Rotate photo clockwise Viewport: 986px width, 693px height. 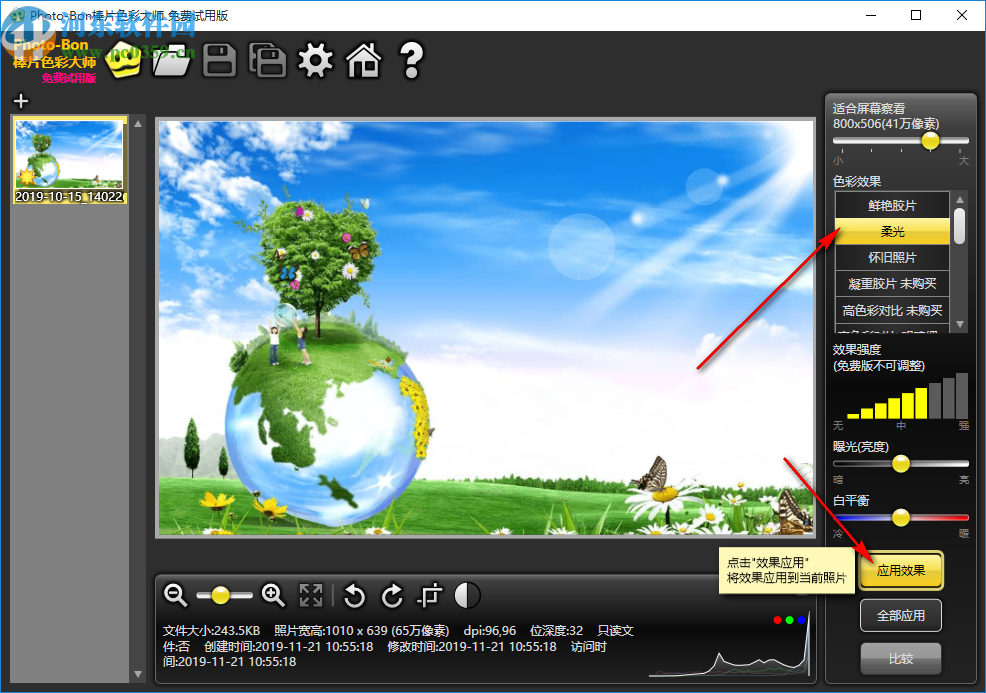click(392, 596)
